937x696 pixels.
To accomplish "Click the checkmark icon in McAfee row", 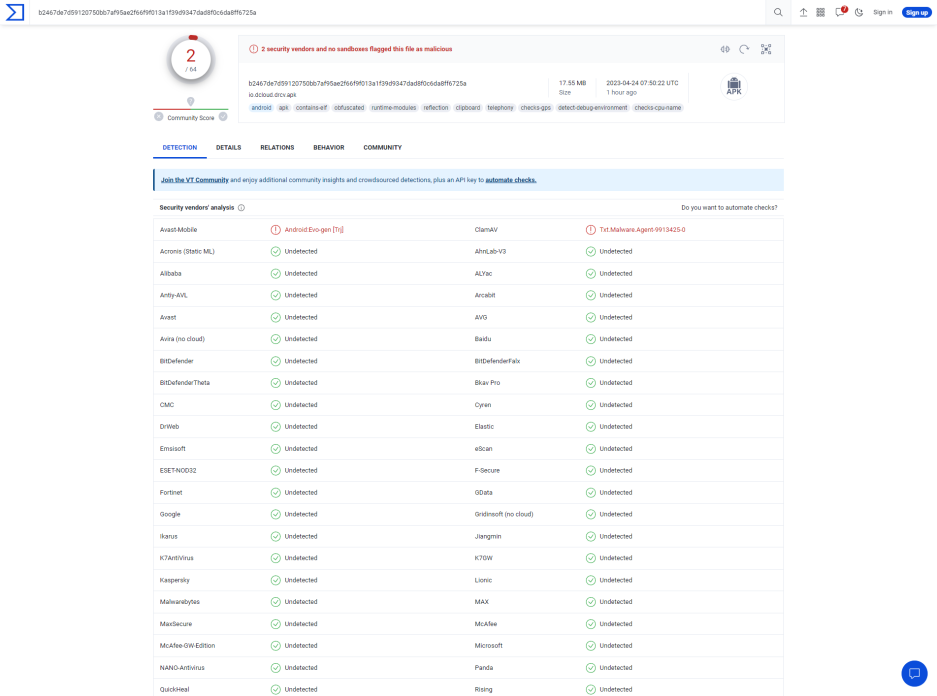I will pyautogui.click(x=590, y=624).
